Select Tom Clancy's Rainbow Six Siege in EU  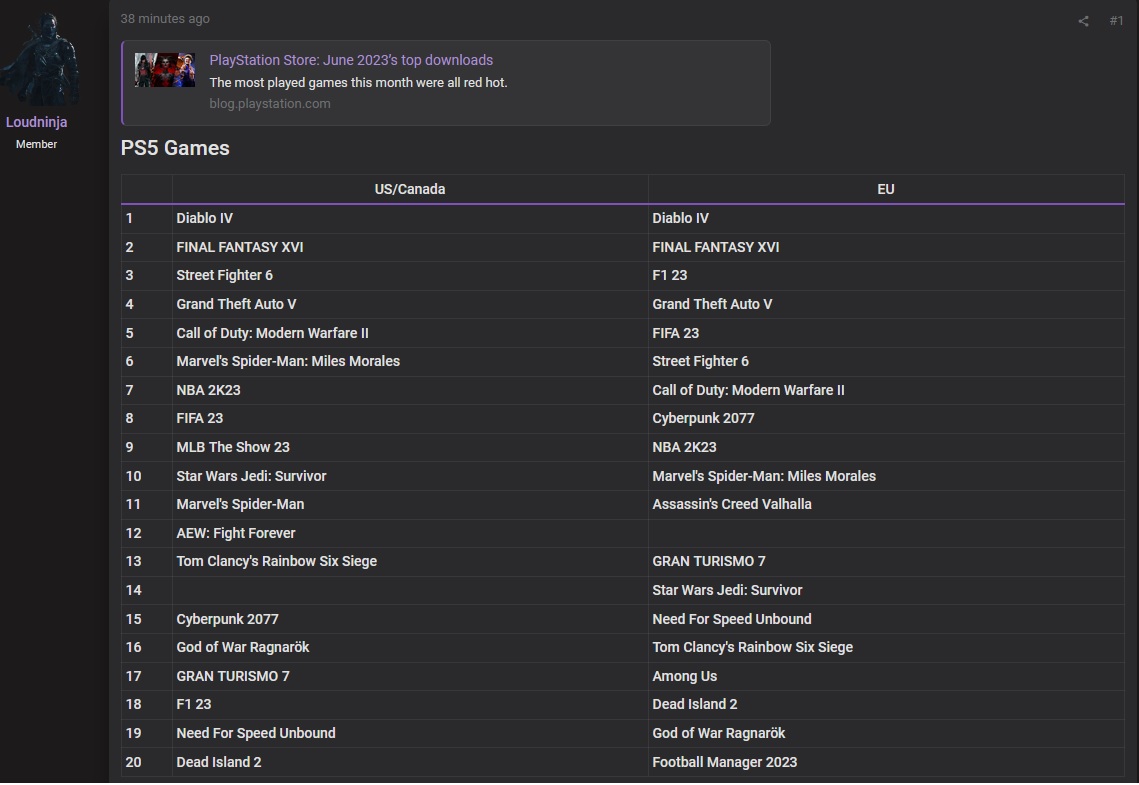tap(752, 648)
